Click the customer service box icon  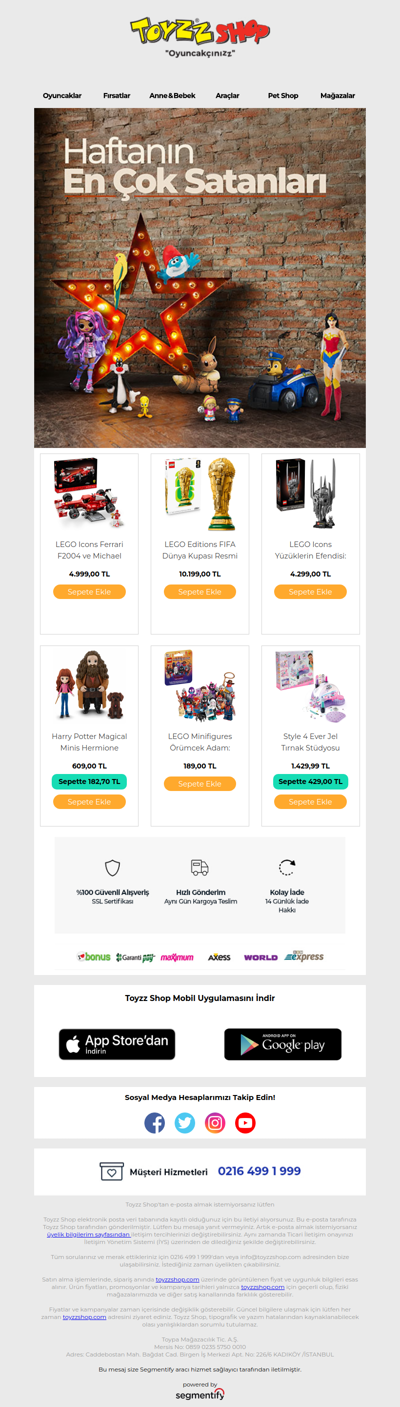pyautogui.click(x=111, y=1171)
